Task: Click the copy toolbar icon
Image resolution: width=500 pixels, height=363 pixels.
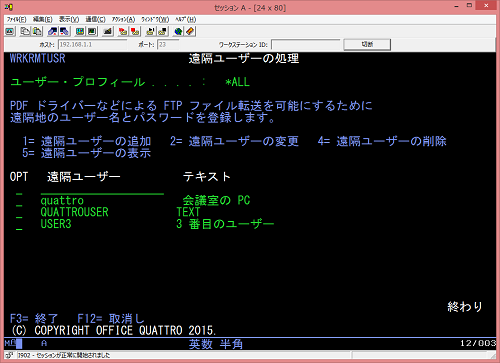Action: pyautogui.click(x=25, y=32)
